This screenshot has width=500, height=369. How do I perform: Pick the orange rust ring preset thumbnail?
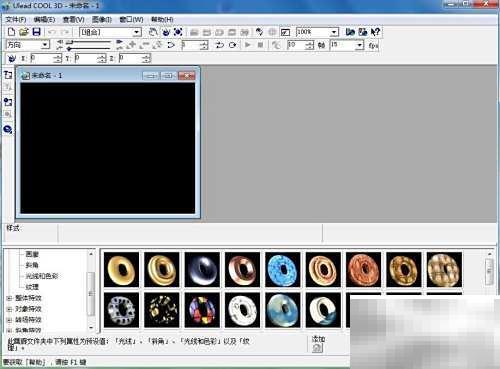pyautogui.click(x=363, y=269)
